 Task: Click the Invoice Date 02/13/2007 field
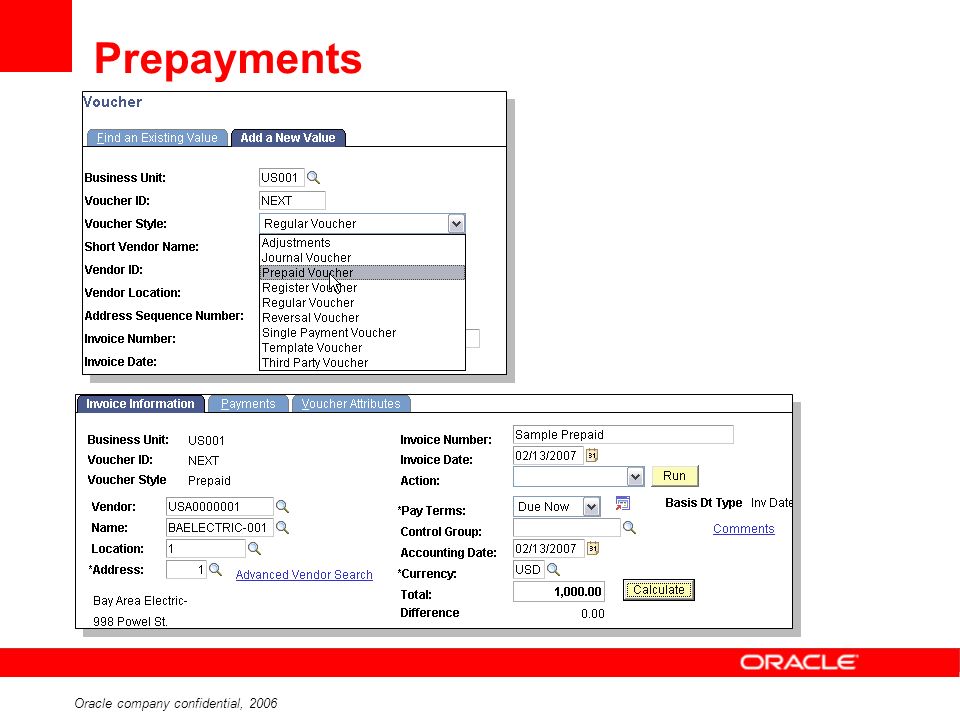point(548,456)
